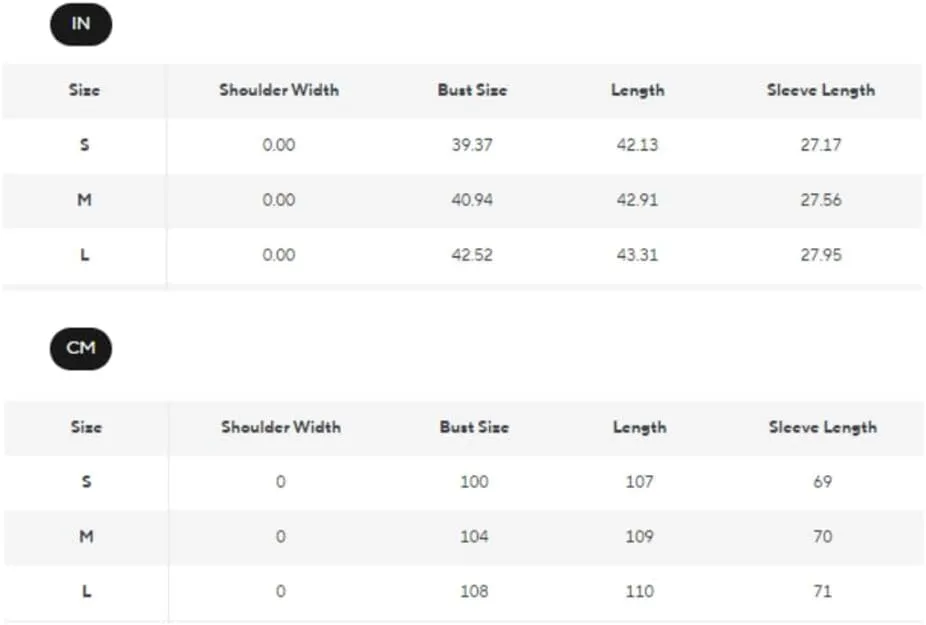Click Sleeve Length header in inches table
The height and width of the screenshot is (625, 926).
click(821, 90)
